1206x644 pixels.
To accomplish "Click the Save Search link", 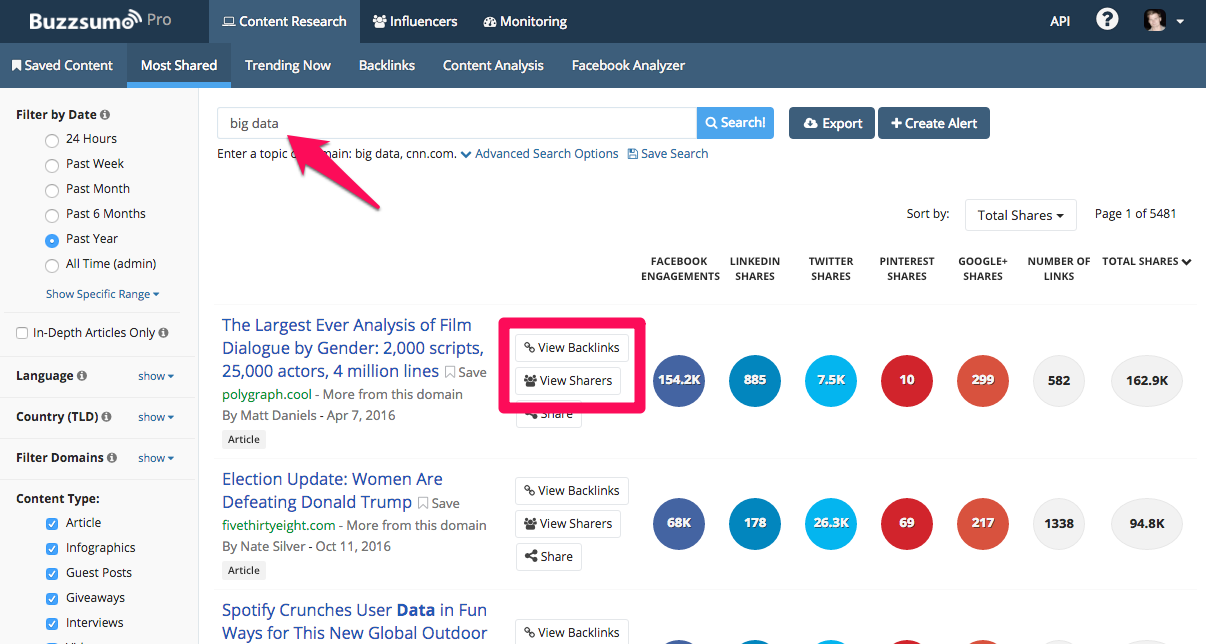I will [668, 154].
